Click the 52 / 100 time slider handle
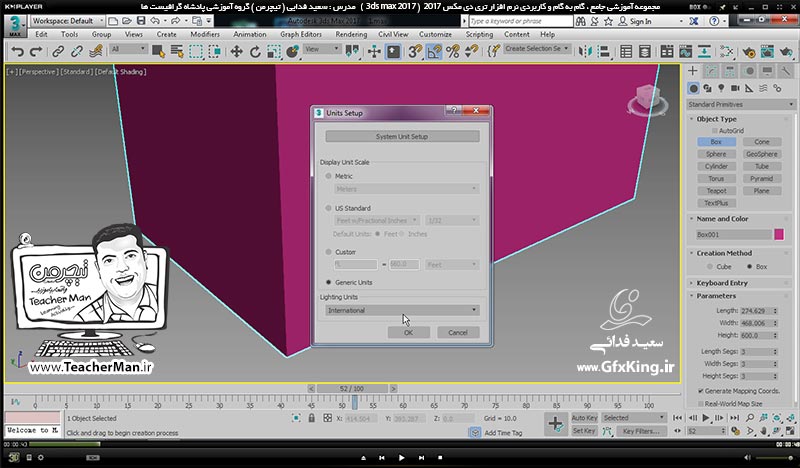 pyautogui.click(x=352, y=389)
